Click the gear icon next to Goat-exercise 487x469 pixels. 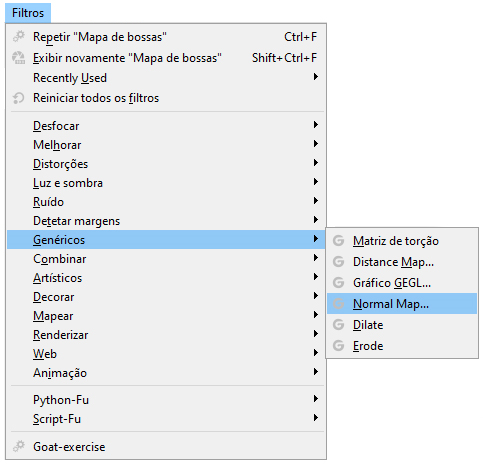click(x=19, y=446)
